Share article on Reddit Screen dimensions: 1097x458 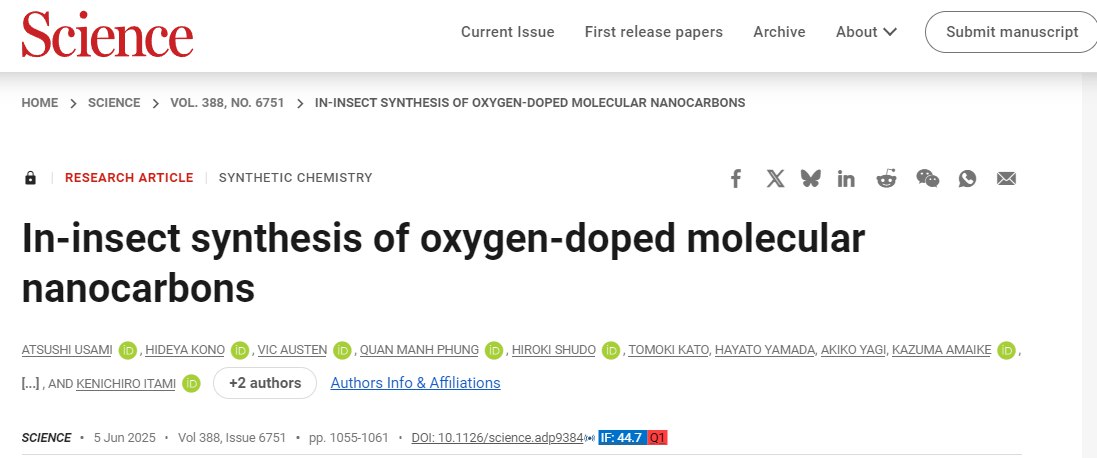[886, 178]
